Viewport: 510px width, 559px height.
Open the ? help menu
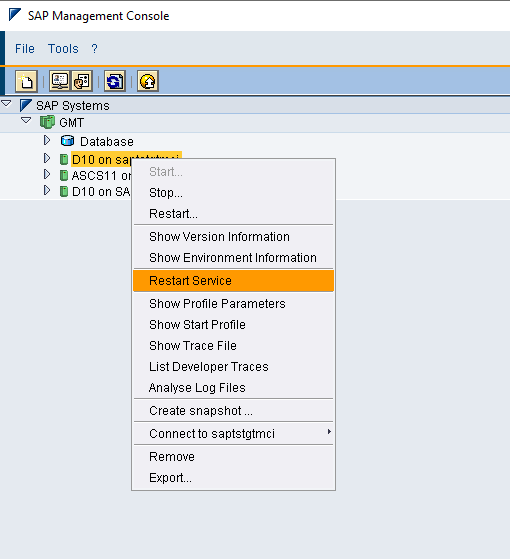coord(94,48)
